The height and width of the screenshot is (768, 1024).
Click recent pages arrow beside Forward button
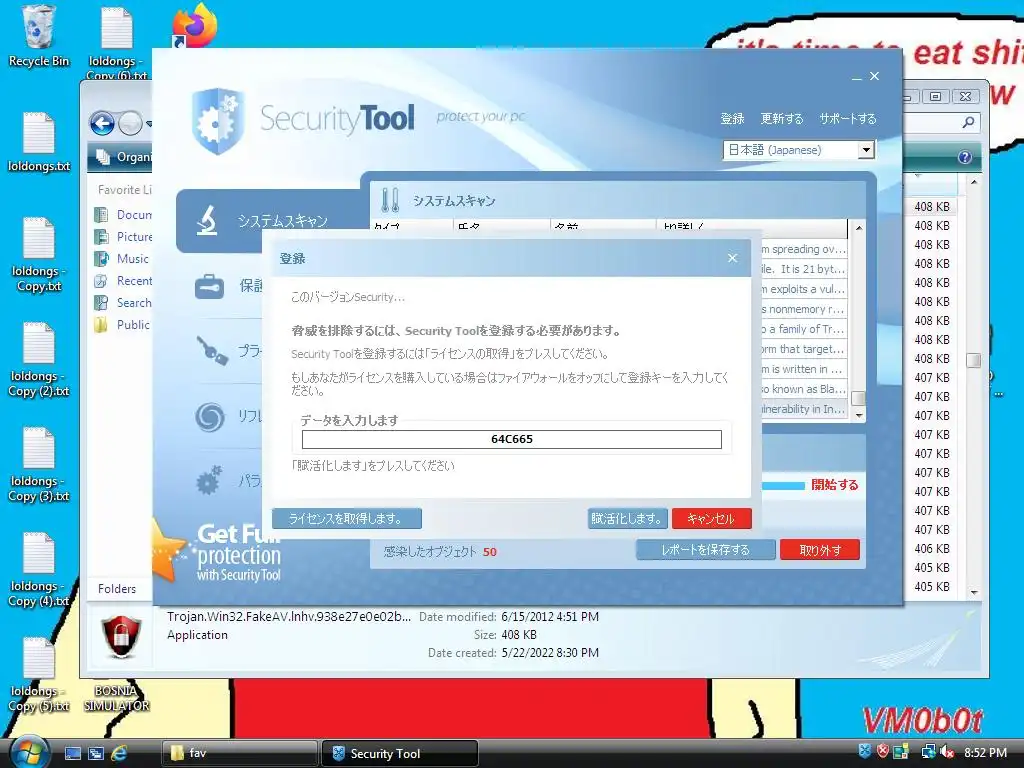(149, 123)
